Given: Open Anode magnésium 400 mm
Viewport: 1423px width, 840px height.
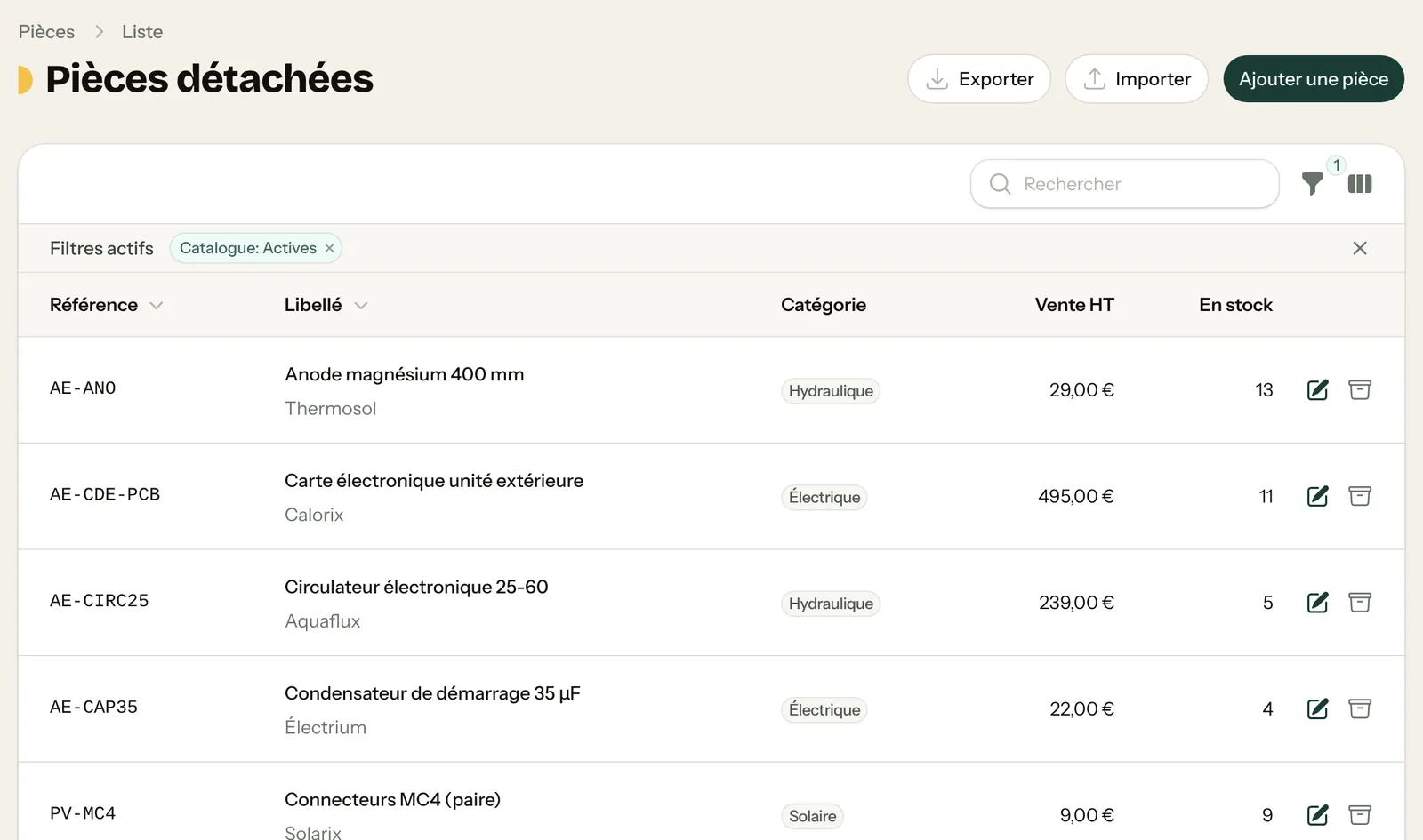Looking at the screenshot, I should [405, 374].
